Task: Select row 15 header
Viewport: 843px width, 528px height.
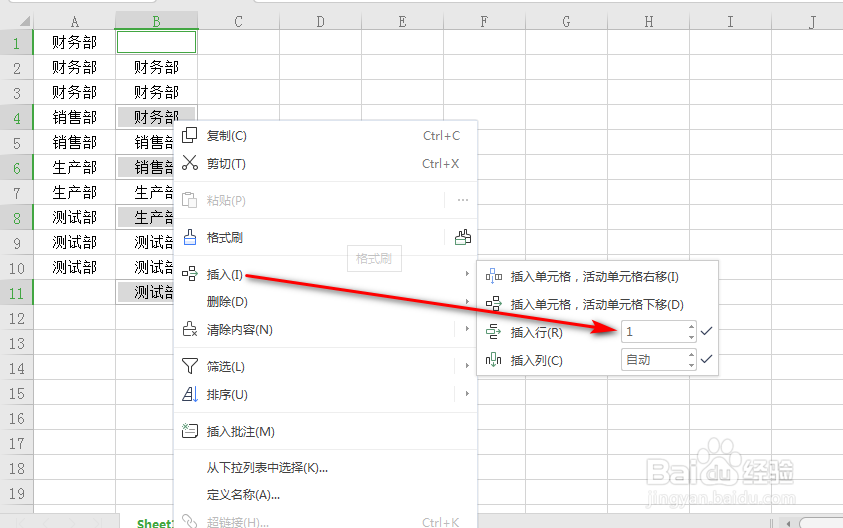Action: pos(17,394)
